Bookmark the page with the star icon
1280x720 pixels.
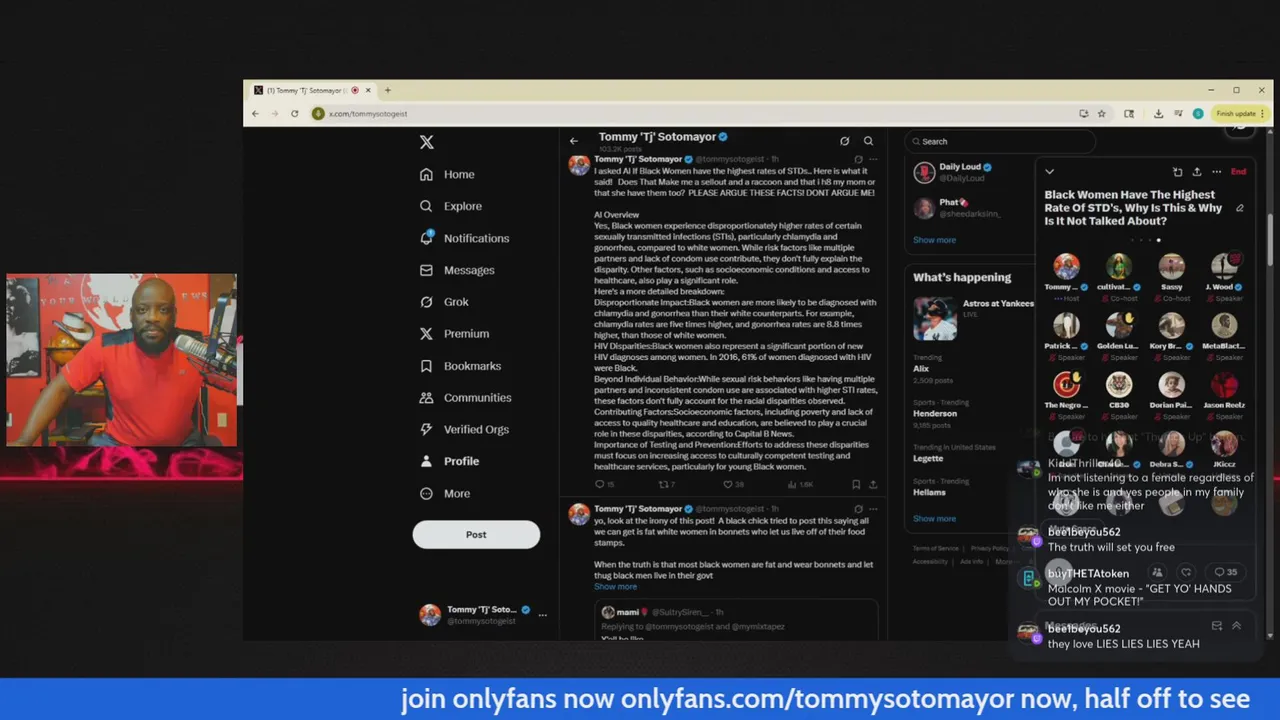[x=1101, y=114]
